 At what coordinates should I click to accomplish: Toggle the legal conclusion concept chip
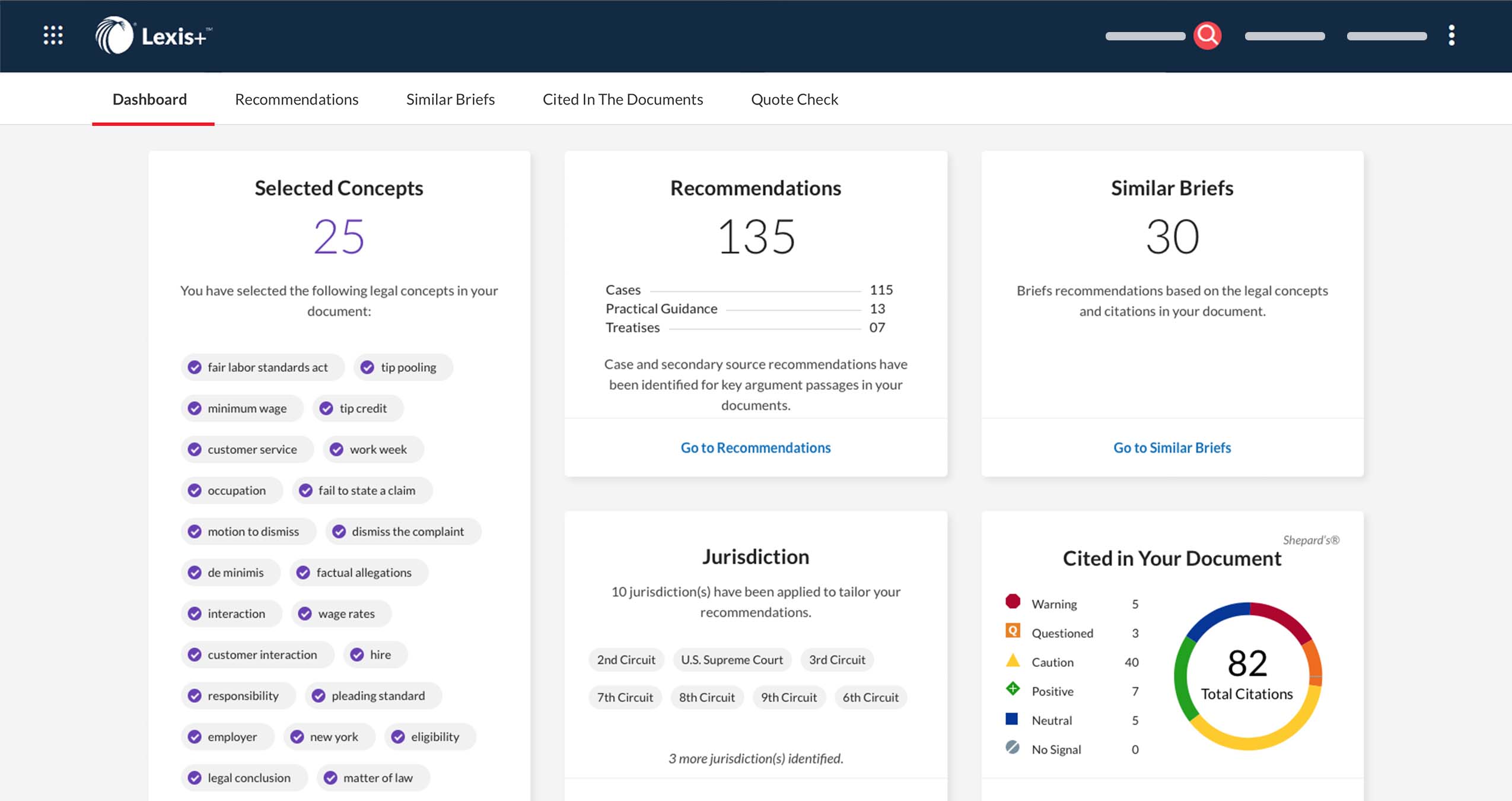click(x=244, y=777)
